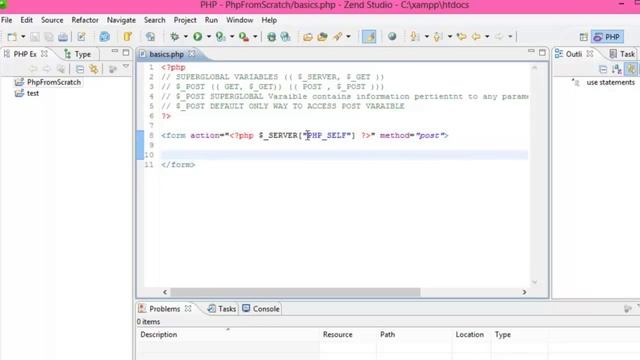This screenshot has height=360, width=640.
Task: Click the open folder toolbar icon
Action: (x=308, y=37)
